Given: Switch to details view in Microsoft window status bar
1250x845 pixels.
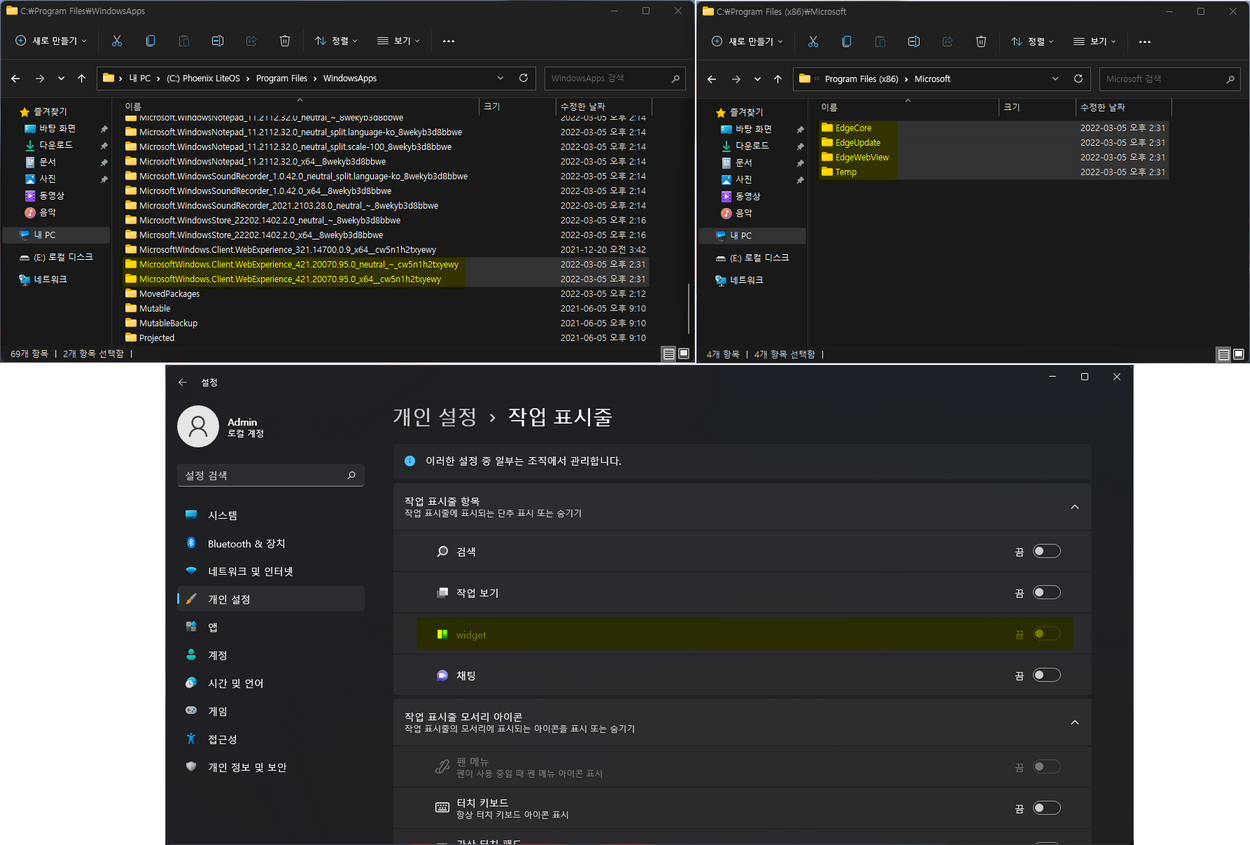Looking at the screenshot, I should click(1223, 354).
